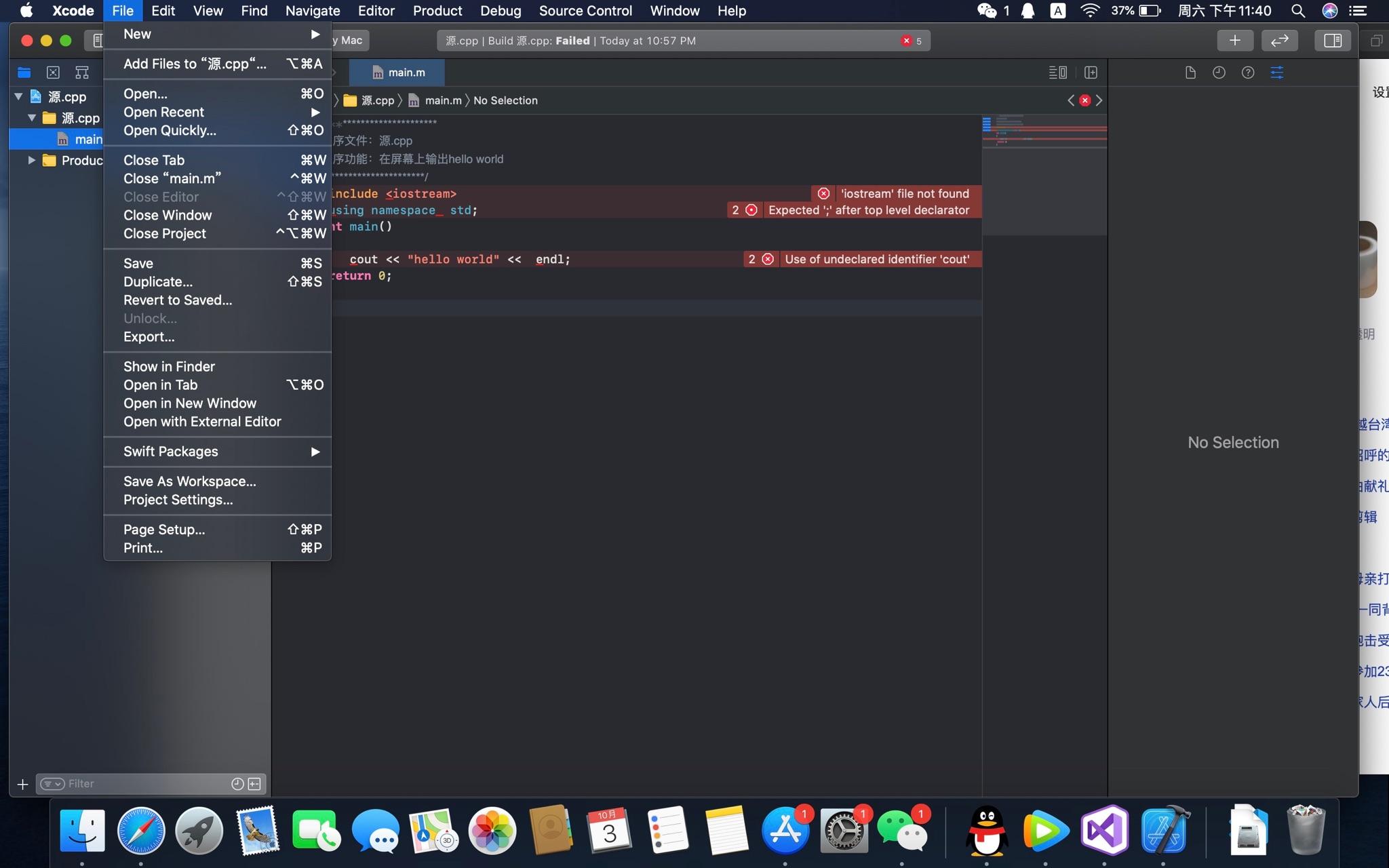Collapse the 源.cpp project root
Screen dimensions: 1389x868
19,97
